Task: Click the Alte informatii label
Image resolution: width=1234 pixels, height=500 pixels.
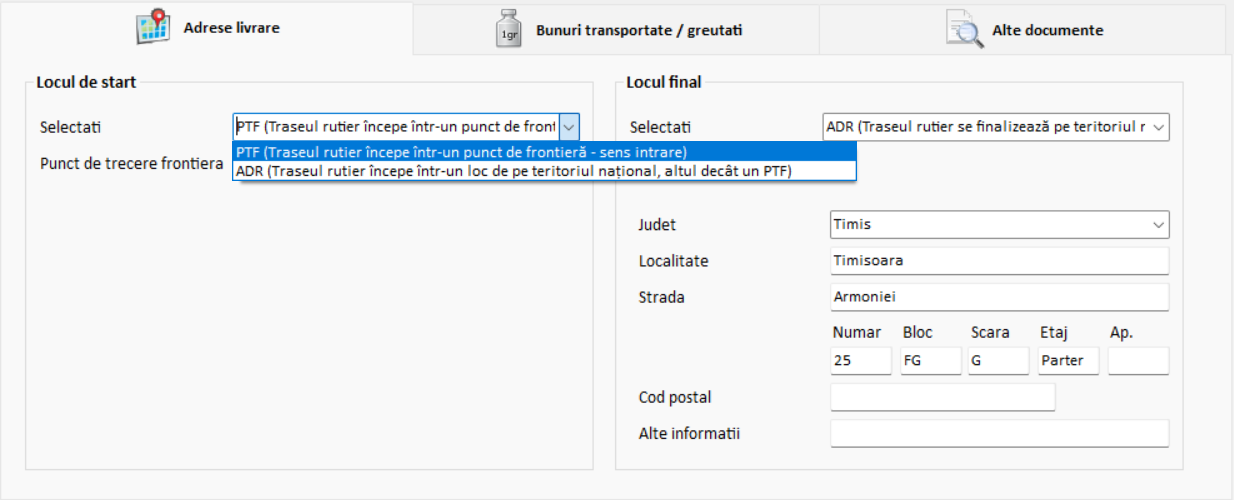Action: pos(689,433)
